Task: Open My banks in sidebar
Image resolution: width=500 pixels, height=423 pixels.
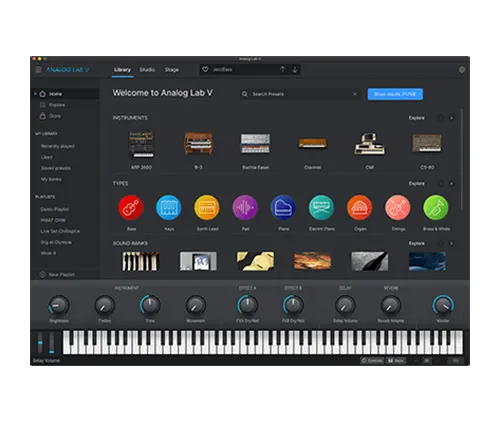Action: (51, 179)
